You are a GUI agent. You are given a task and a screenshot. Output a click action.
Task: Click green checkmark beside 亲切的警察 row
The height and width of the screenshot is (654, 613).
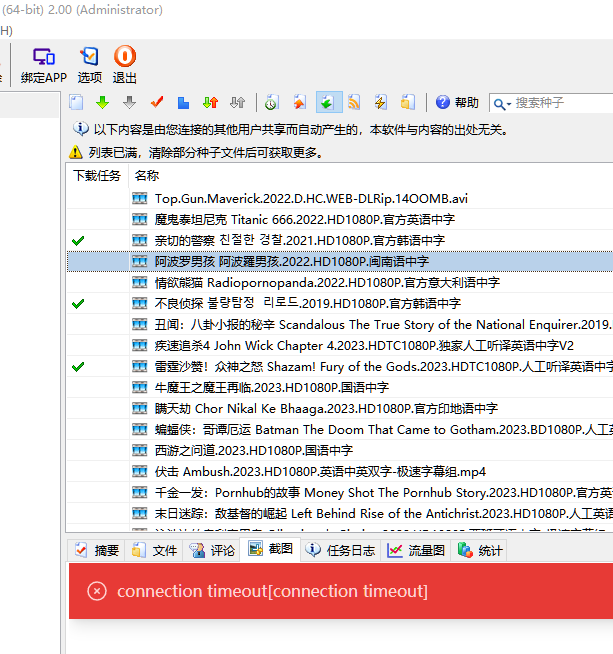(78, 241)
